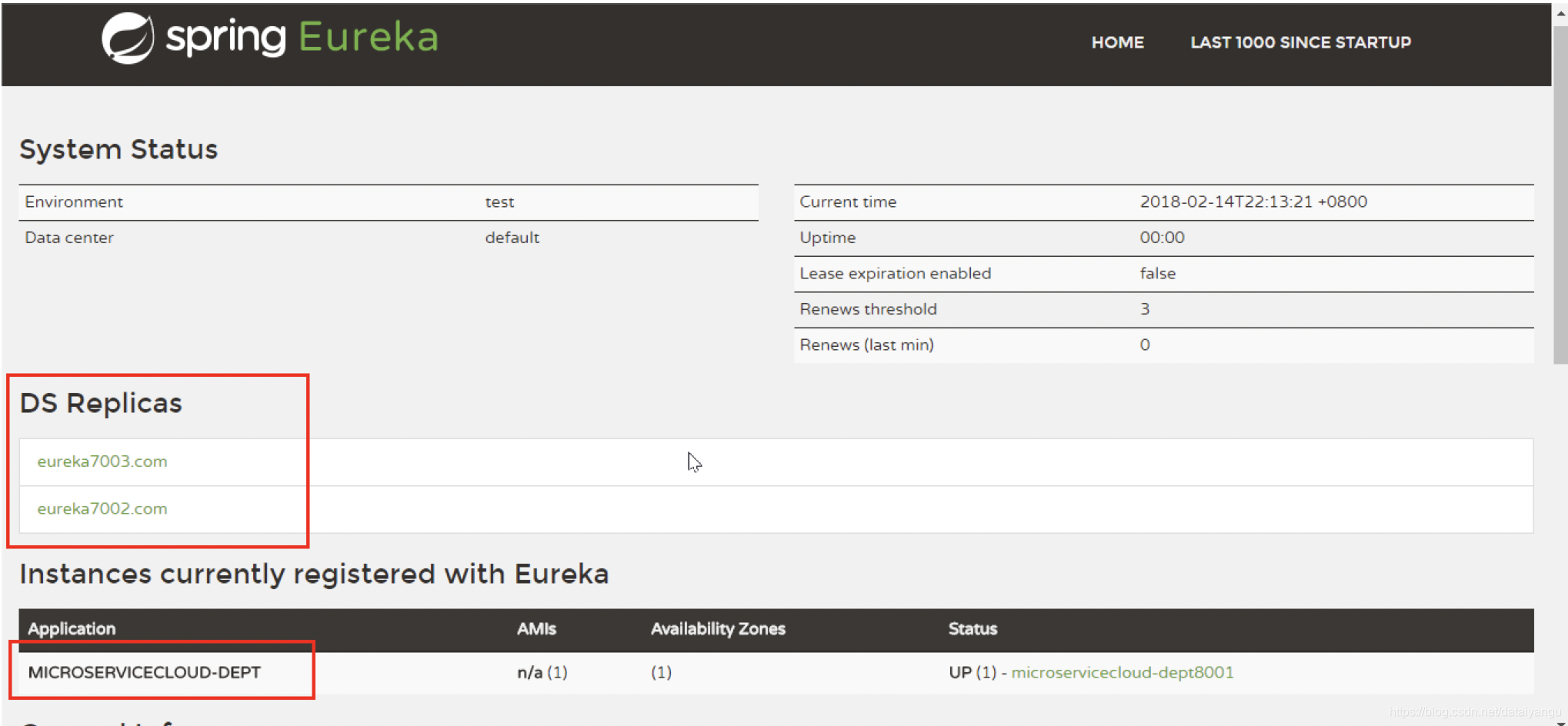Select the MICROSERVICECLOUD-DEPT application name

(x=145, y=672)
